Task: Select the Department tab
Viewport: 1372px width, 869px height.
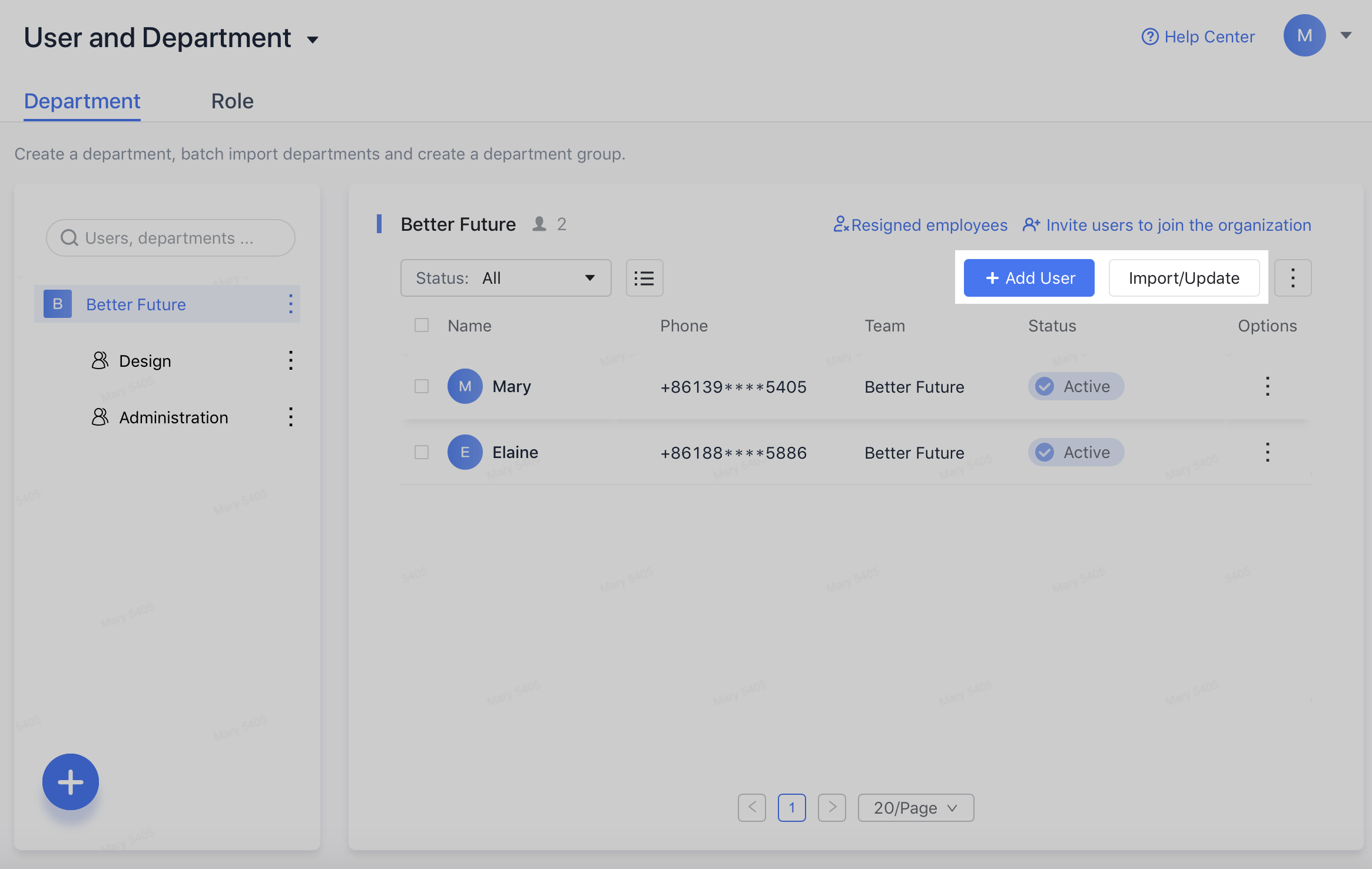Action: point(82,101)
